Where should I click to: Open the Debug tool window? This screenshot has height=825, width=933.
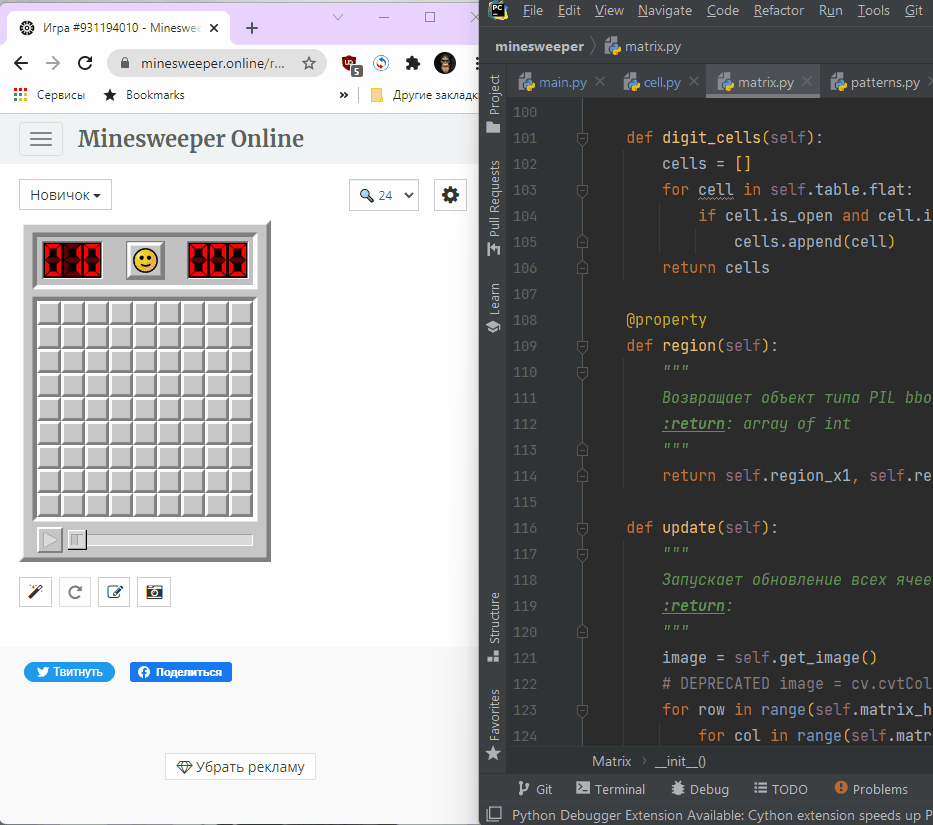pyautogui.click(x=700, y=789)
